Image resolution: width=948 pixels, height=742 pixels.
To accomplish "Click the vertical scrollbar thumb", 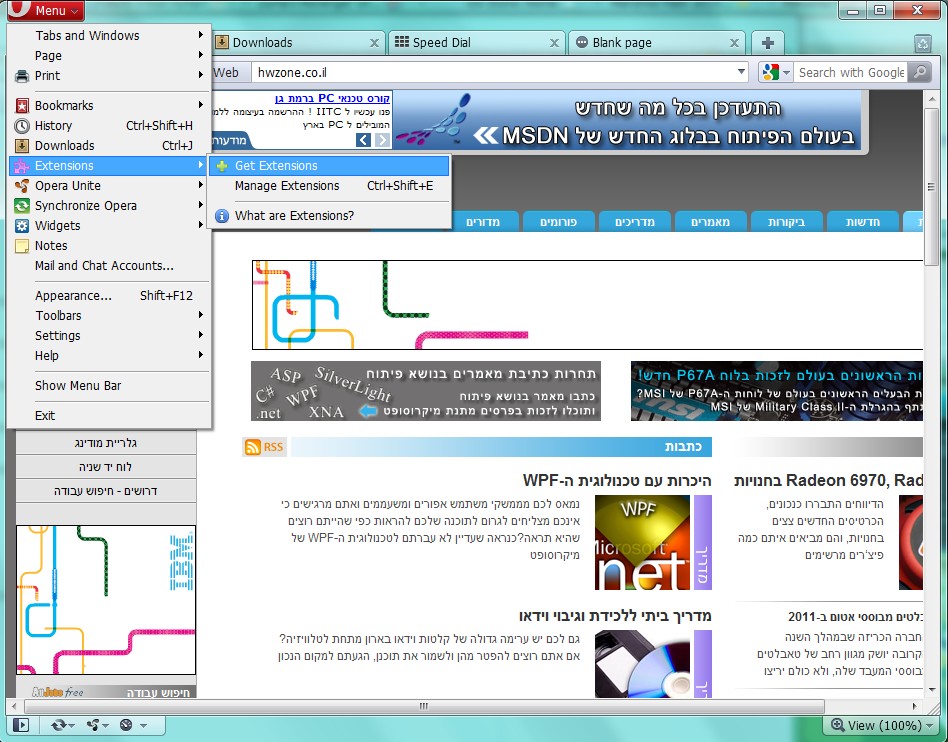I will [931, 186].
